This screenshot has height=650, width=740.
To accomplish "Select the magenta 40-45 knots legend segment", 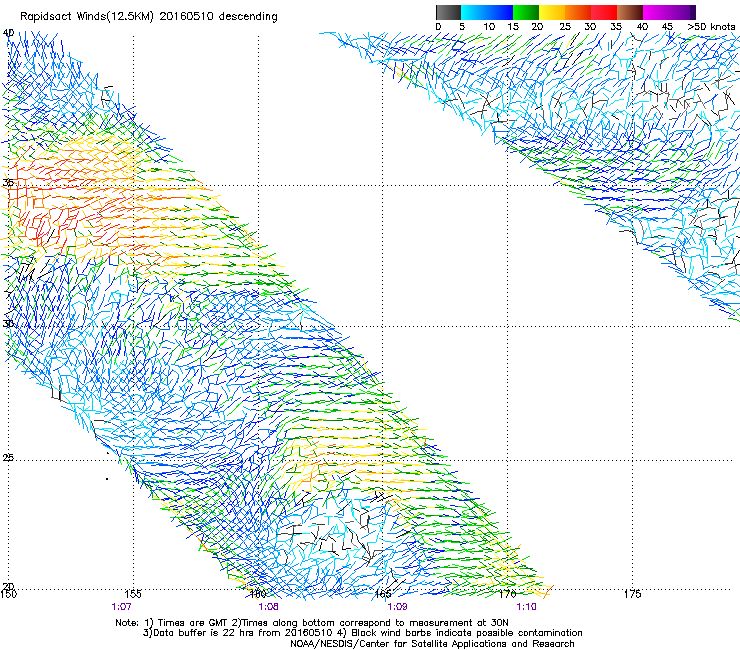I will [x=656, y=12].
